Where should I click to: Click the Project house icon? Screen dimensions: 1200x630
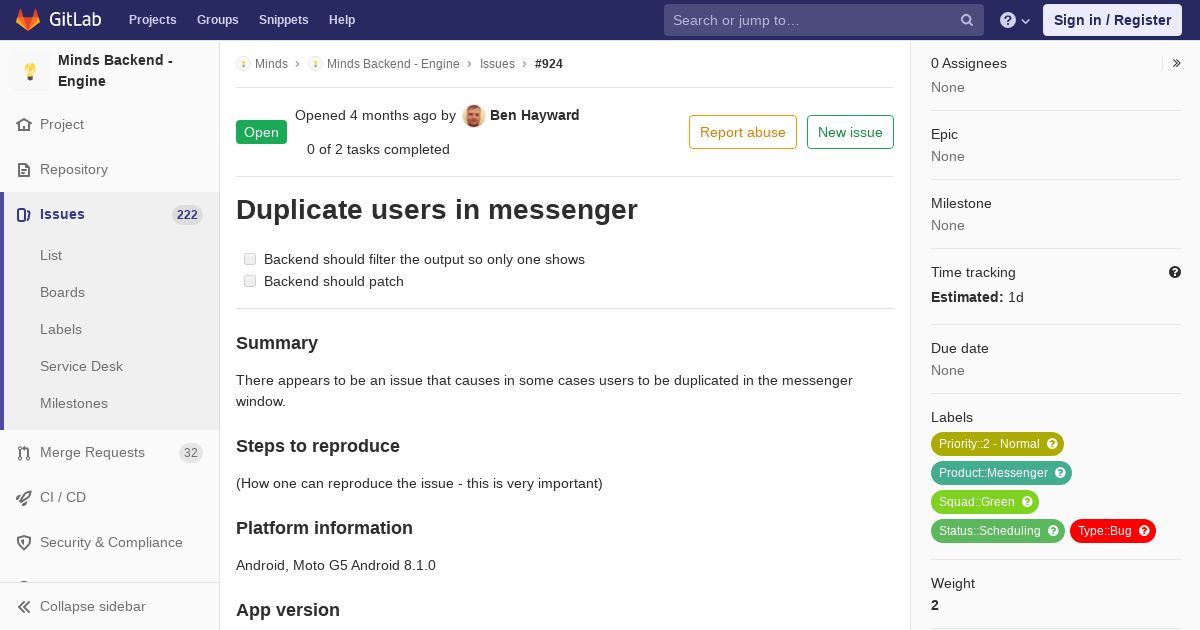tap(24, 125)
